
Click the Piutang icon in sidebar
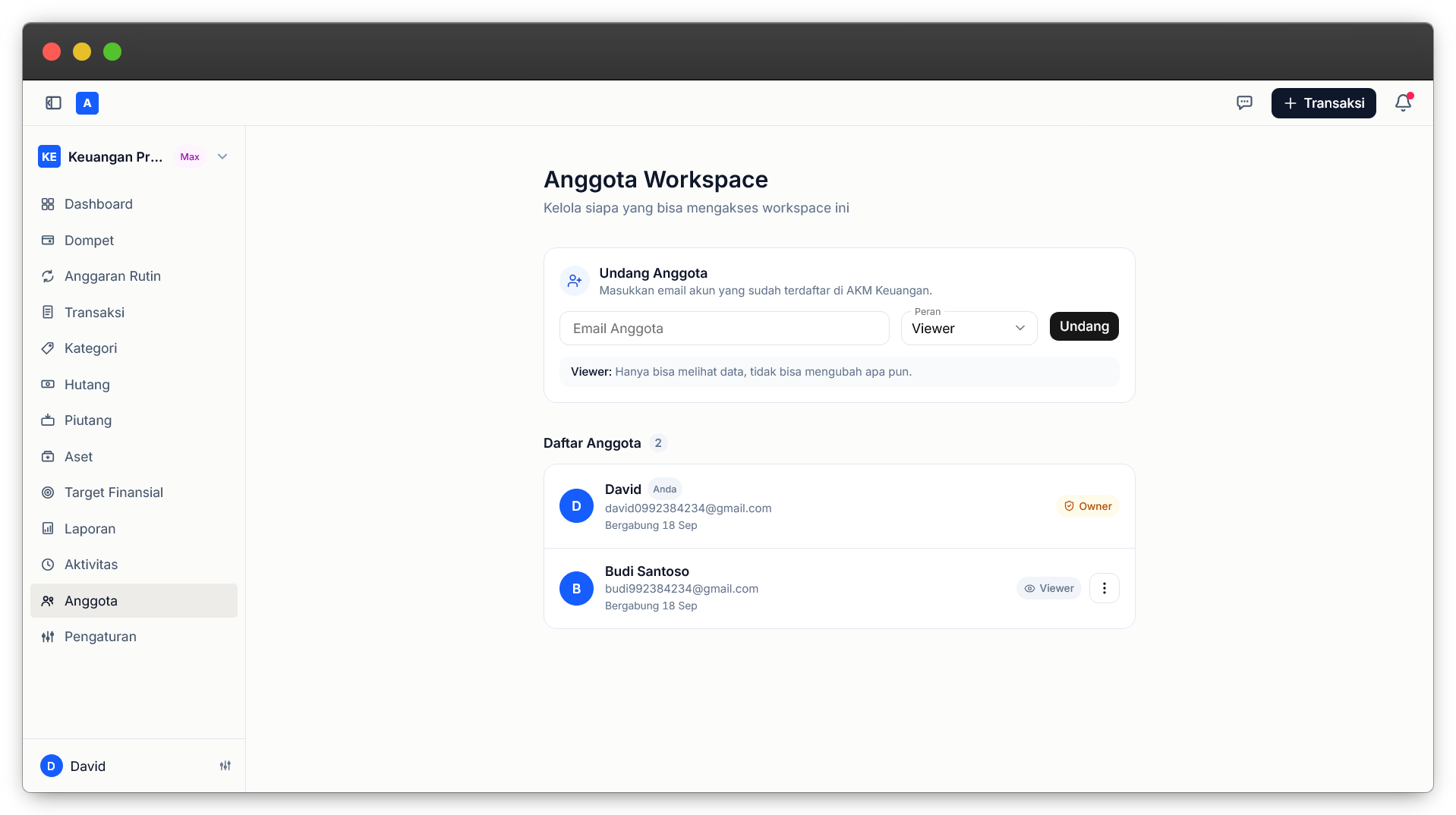48,420
